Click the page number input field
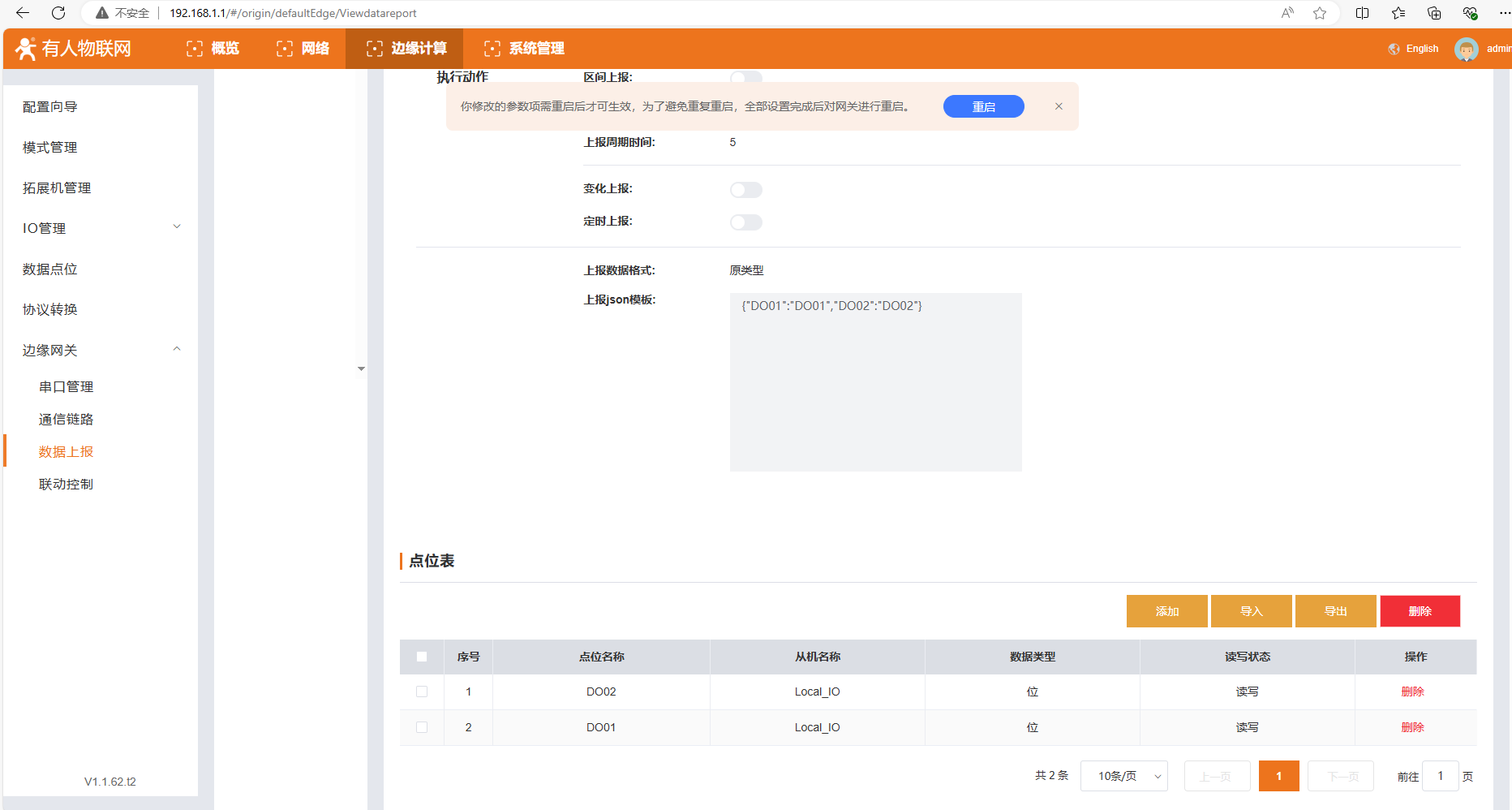The image size is (1512, 810). [1441, 776]
